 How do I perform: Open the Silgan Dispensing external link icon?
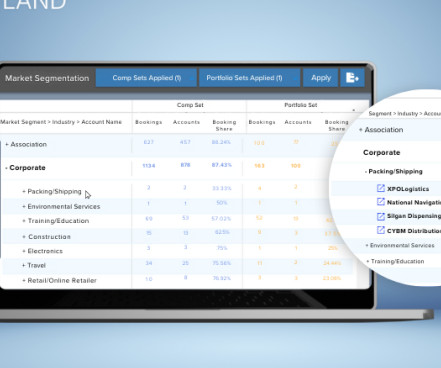381,216
